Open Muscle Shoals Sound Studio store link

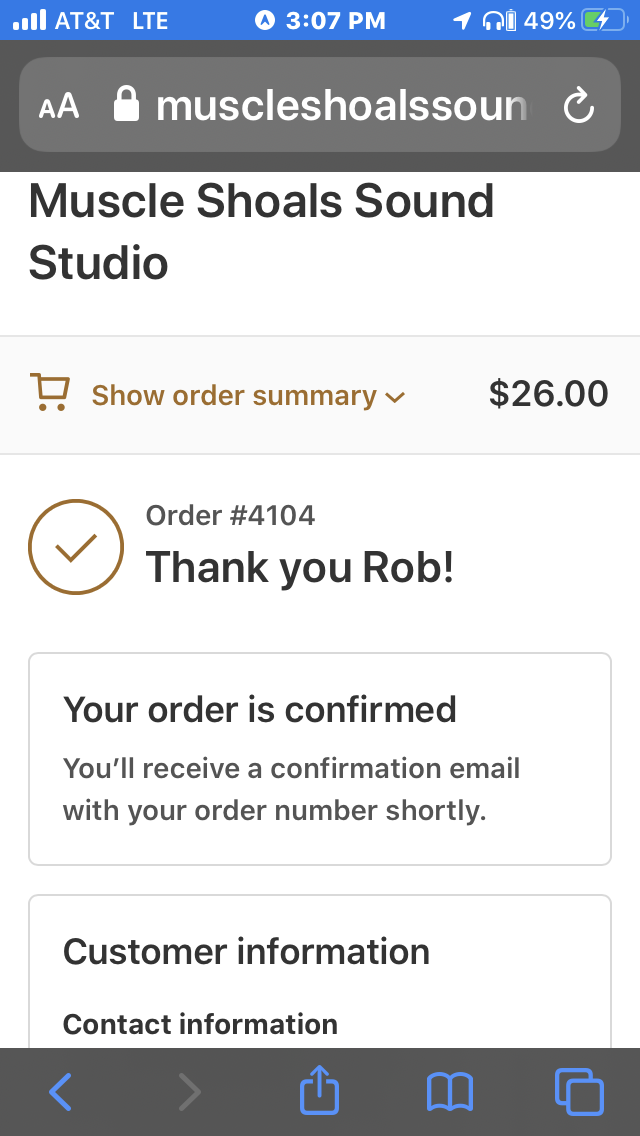(x=261, y=232)
